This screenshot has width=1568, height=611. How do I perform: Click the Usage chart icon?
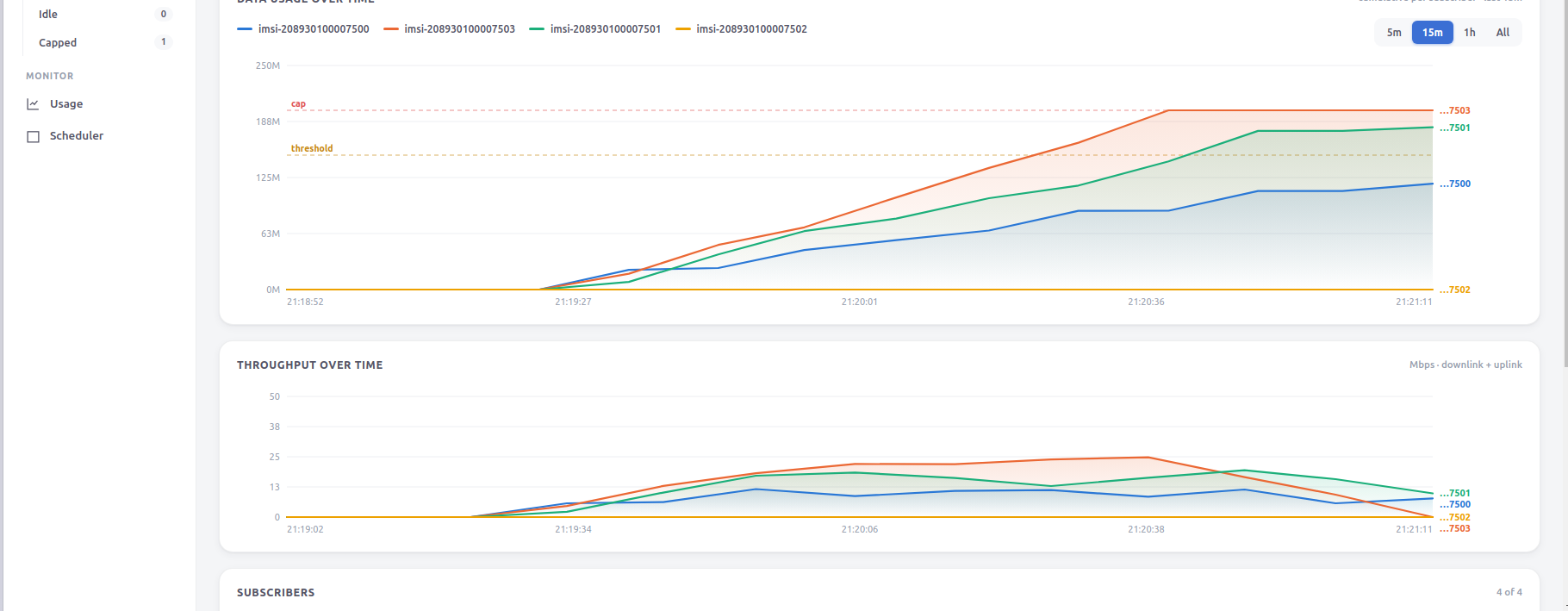(x=34, y=104)
